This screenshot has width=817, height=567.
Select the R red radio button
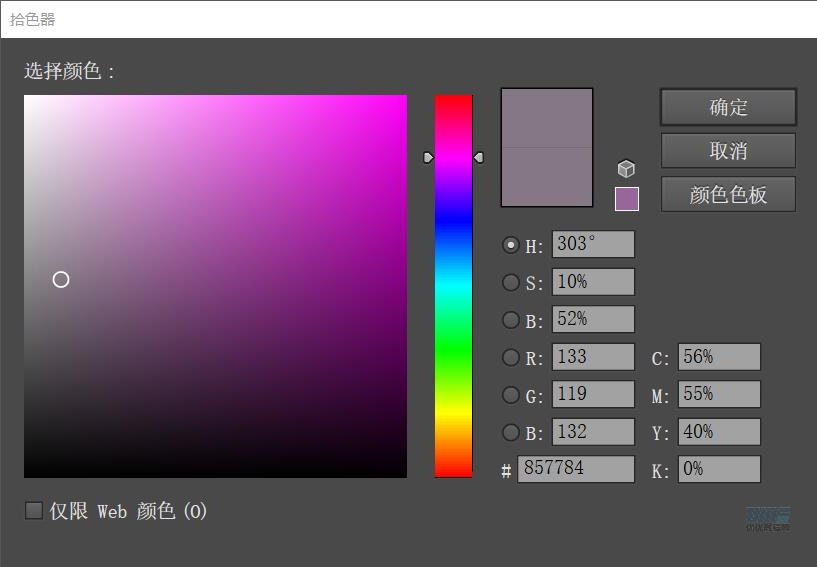[x=511, y=358]
